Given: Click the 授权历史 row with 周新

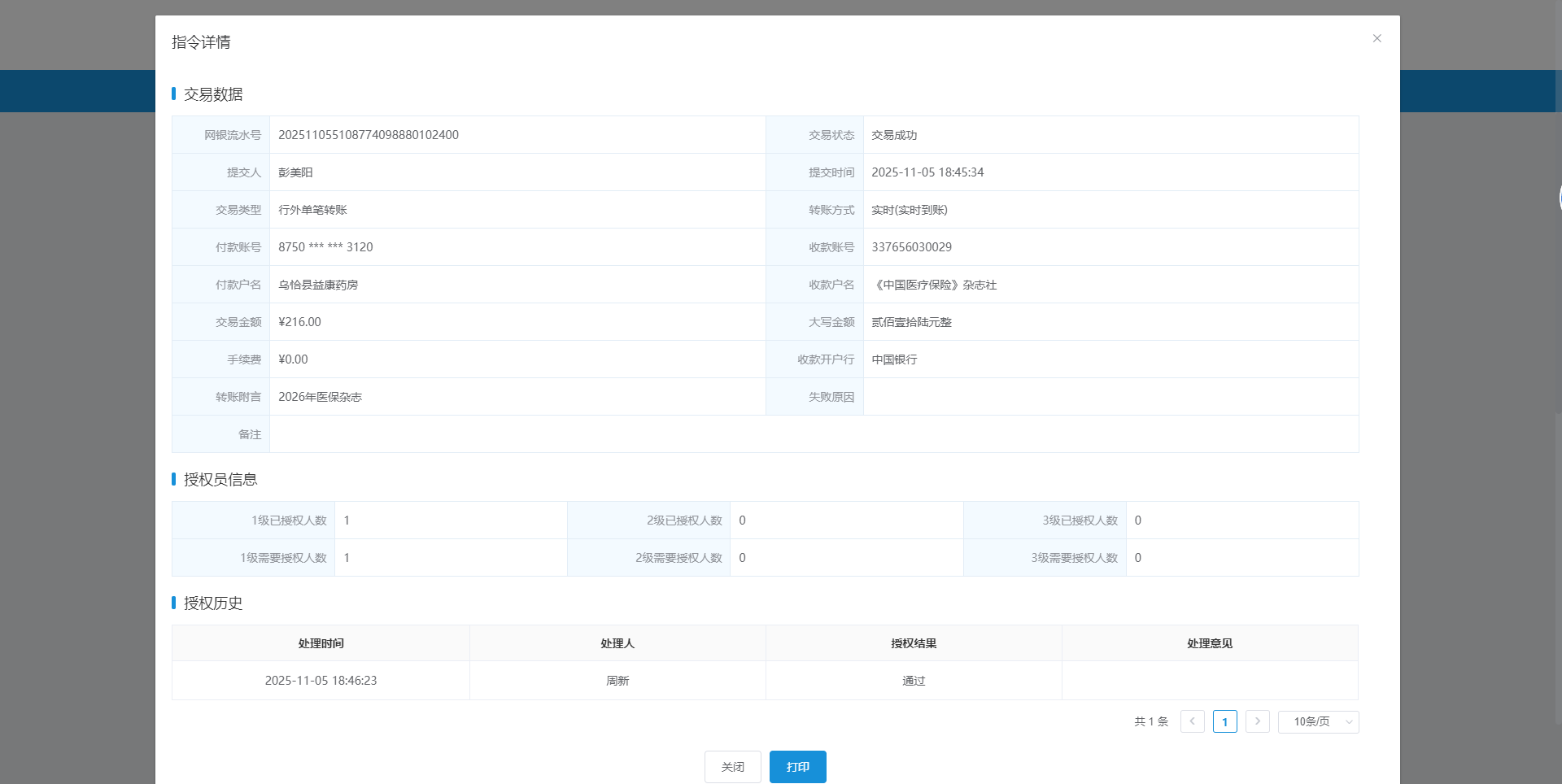Looking at the screenshot, I should [x=617, y=681].
